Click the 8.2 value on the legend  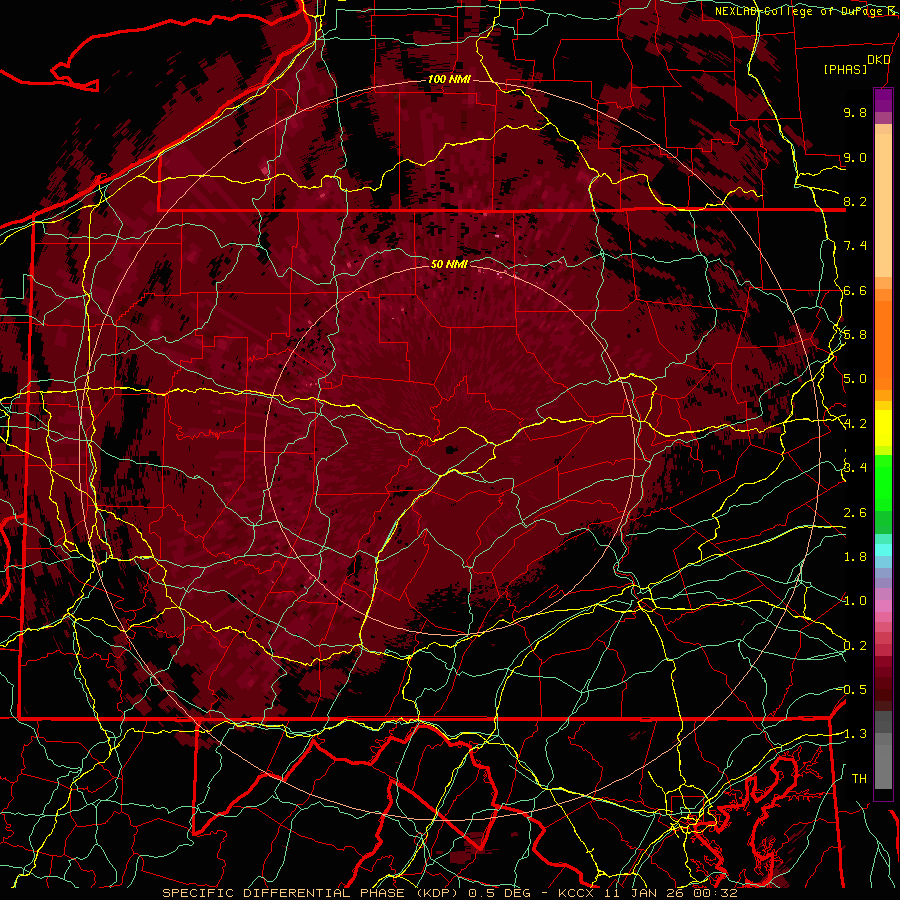[855, 201]
